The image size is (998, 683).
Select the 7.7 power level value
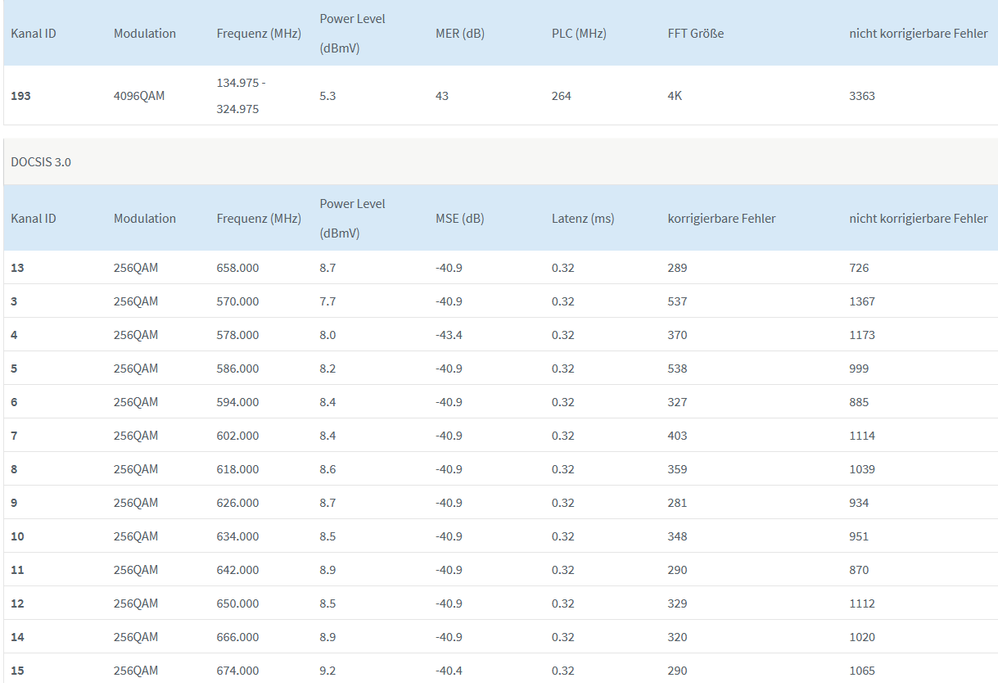(328, 301)
